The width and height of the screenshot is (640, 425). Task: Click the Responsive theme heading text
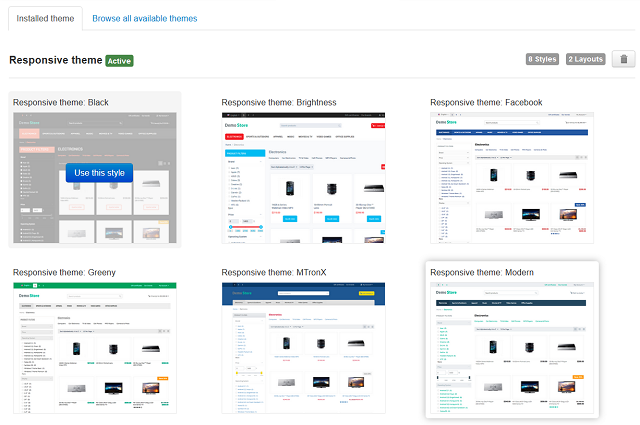tap(56, 60)
